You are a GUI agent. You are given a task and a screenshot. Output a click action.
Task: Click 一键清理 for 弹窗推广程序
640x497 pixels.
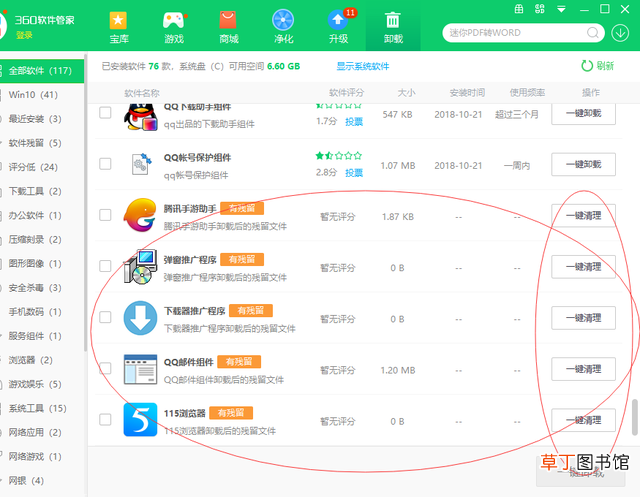583,267
